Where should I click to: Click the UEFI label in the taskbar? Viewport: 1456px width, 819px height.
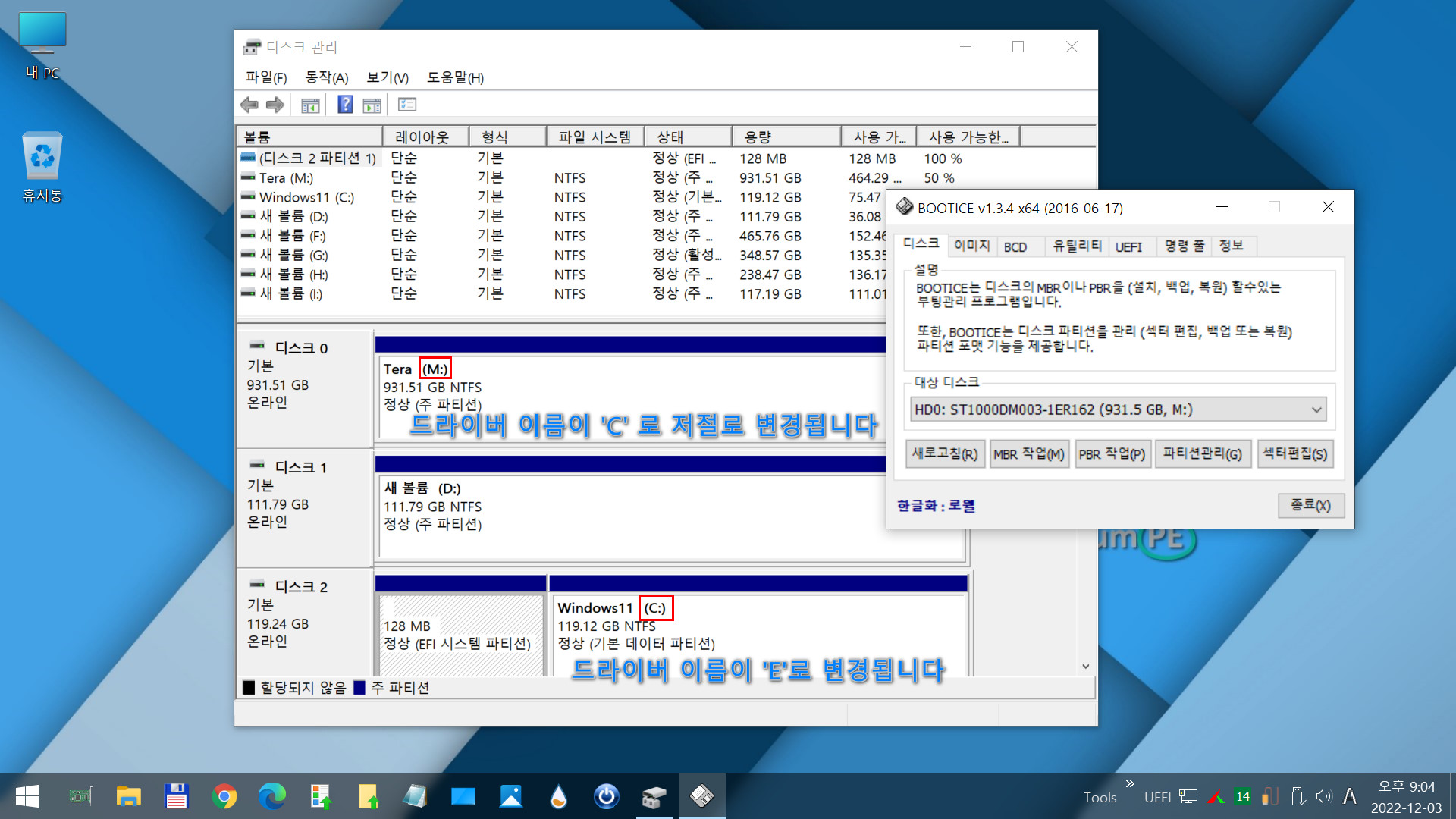(1158, 797)
